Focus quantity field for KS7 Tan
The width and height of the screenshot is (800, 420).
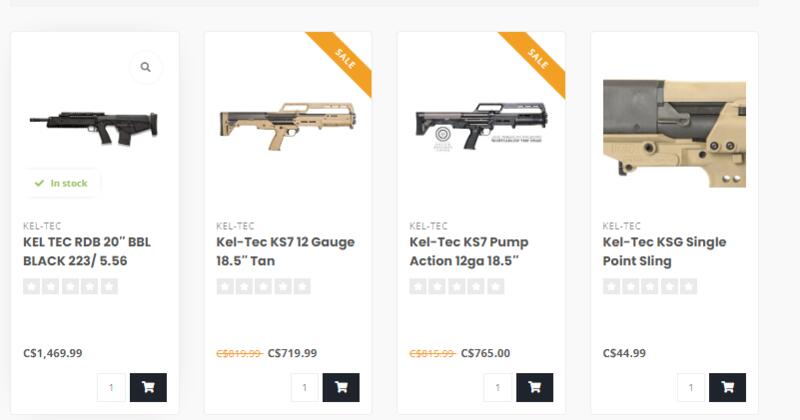304,387
